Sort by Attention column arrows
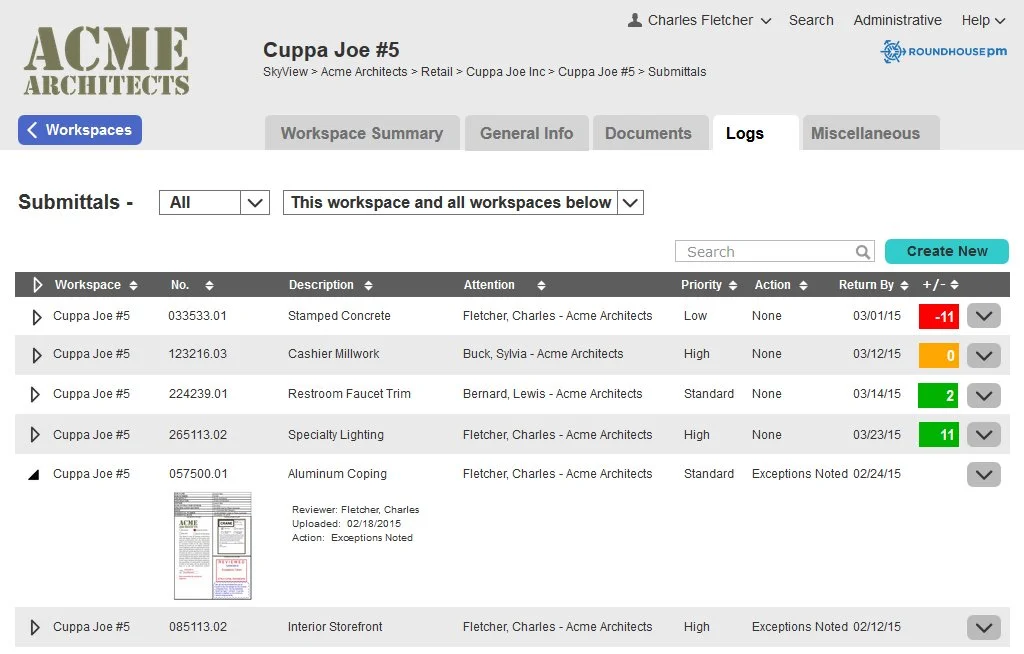Viewport: 1024px width, 654px height. (x=541, y=286)
